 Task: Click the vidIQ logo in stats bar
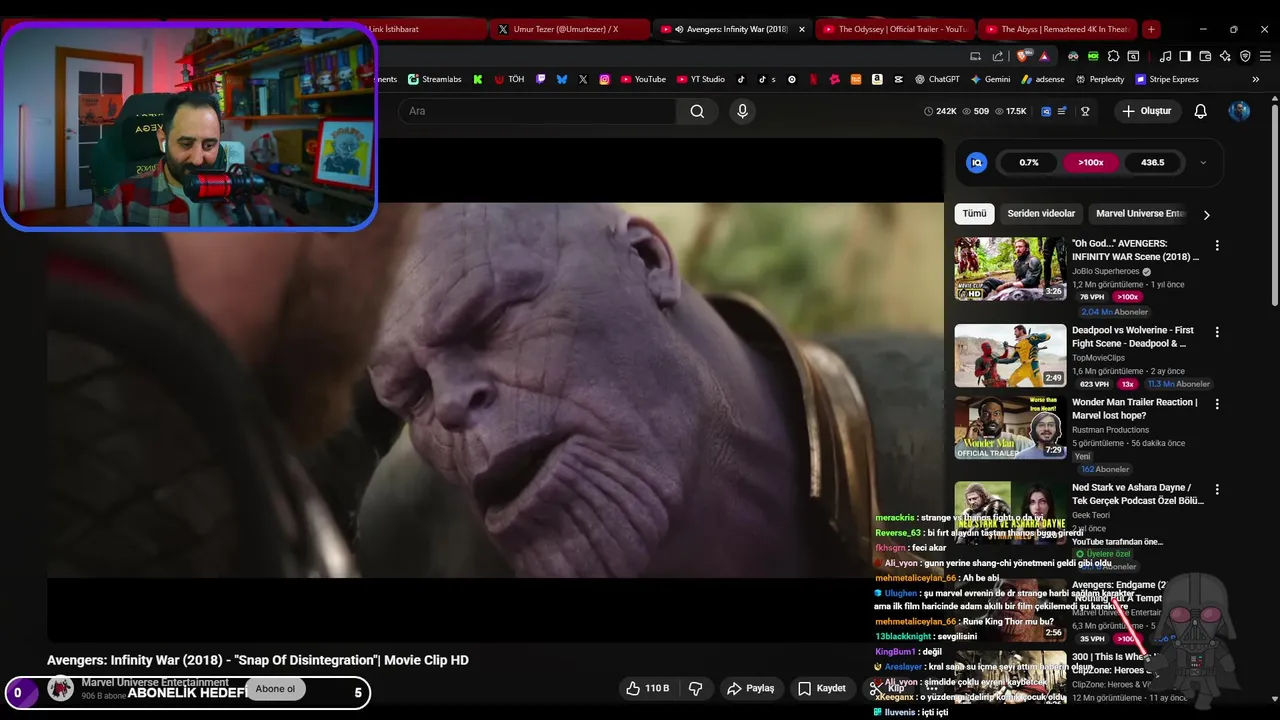pos(977,162)
